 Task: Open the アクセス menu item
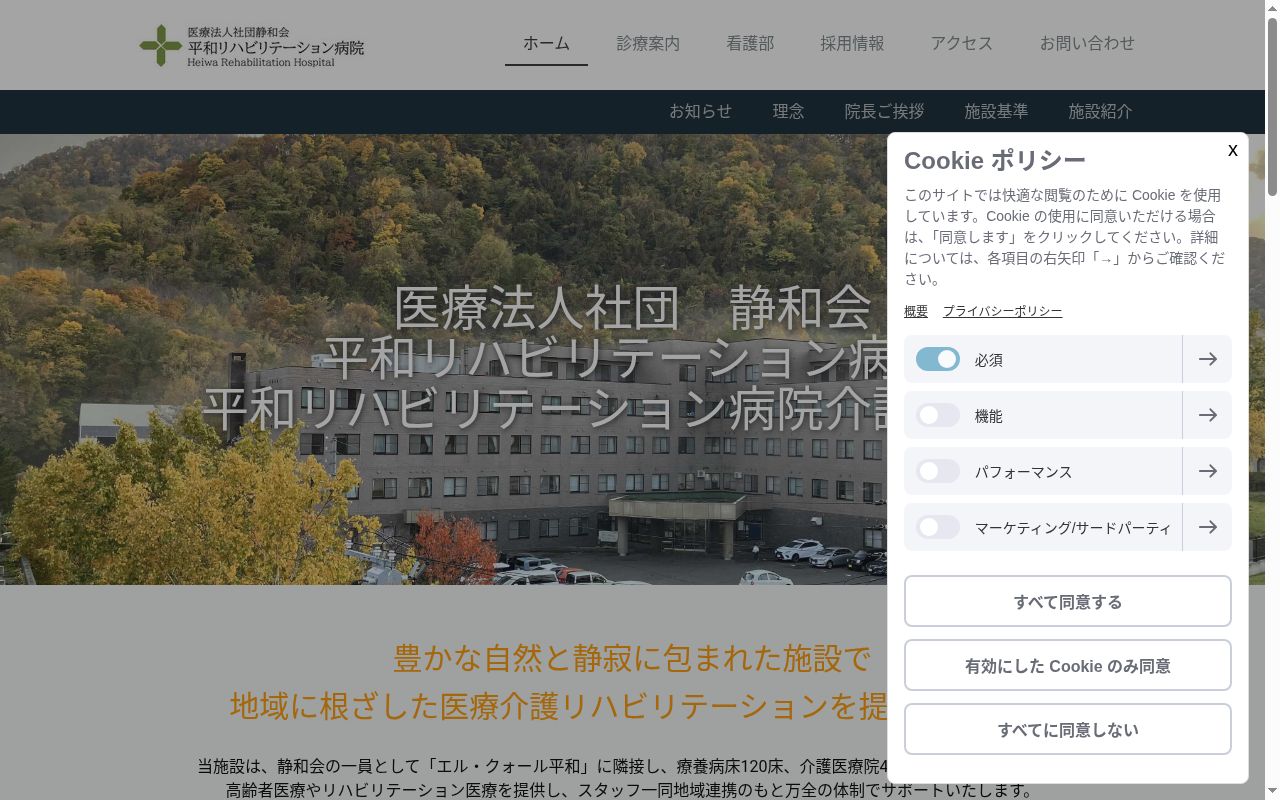coord(962,44)
